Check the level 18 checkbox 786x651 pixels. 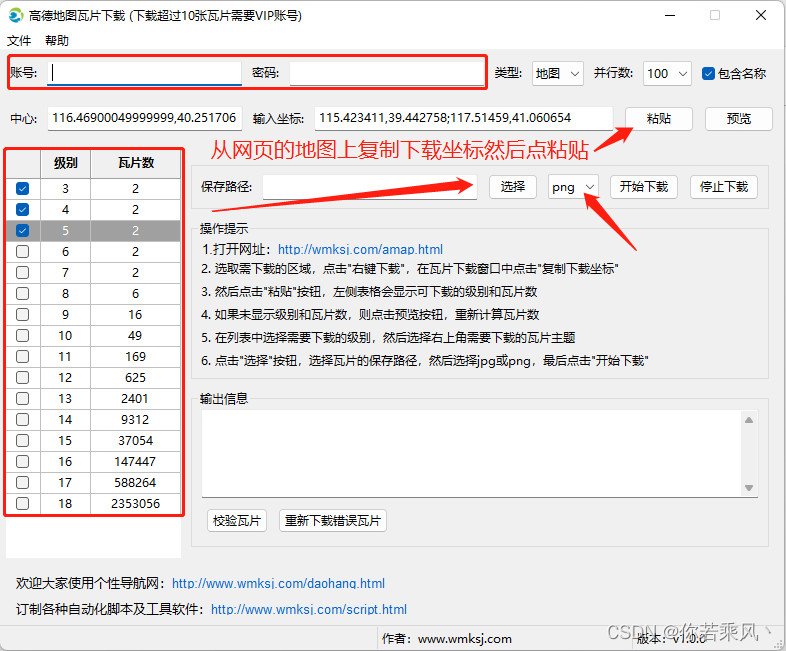(23, 503)
